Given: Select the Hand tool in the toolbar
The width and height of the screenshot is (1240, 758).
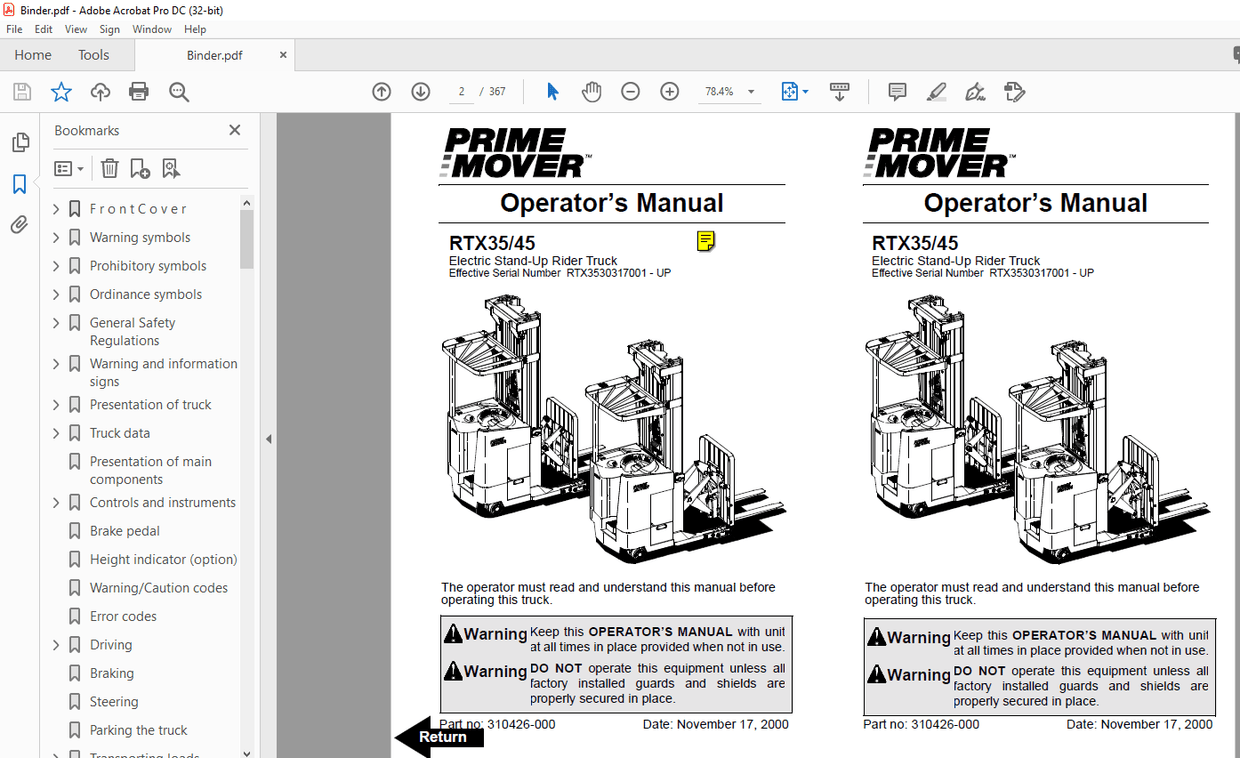Looking at the screenshot, I should tap(591, 91).
